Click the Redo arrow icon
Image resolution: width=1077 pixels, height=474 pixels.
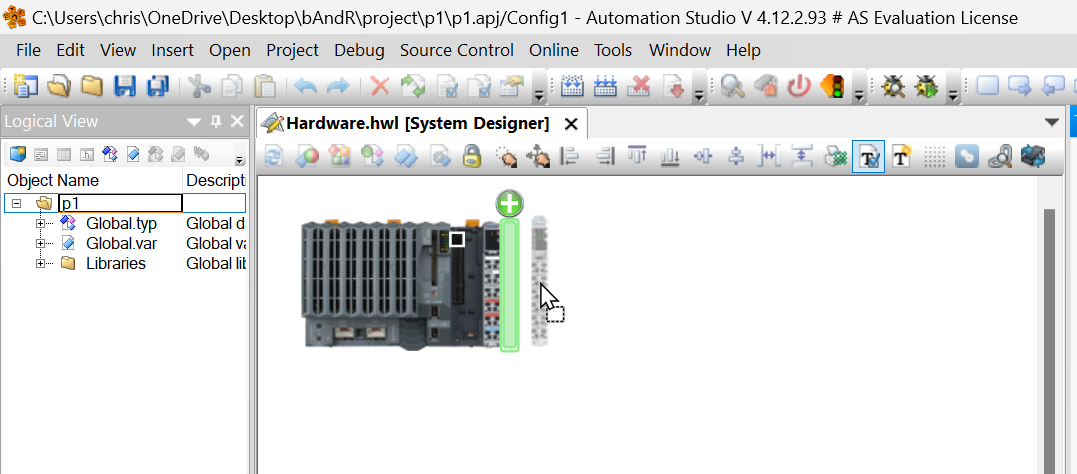point(338,87)
